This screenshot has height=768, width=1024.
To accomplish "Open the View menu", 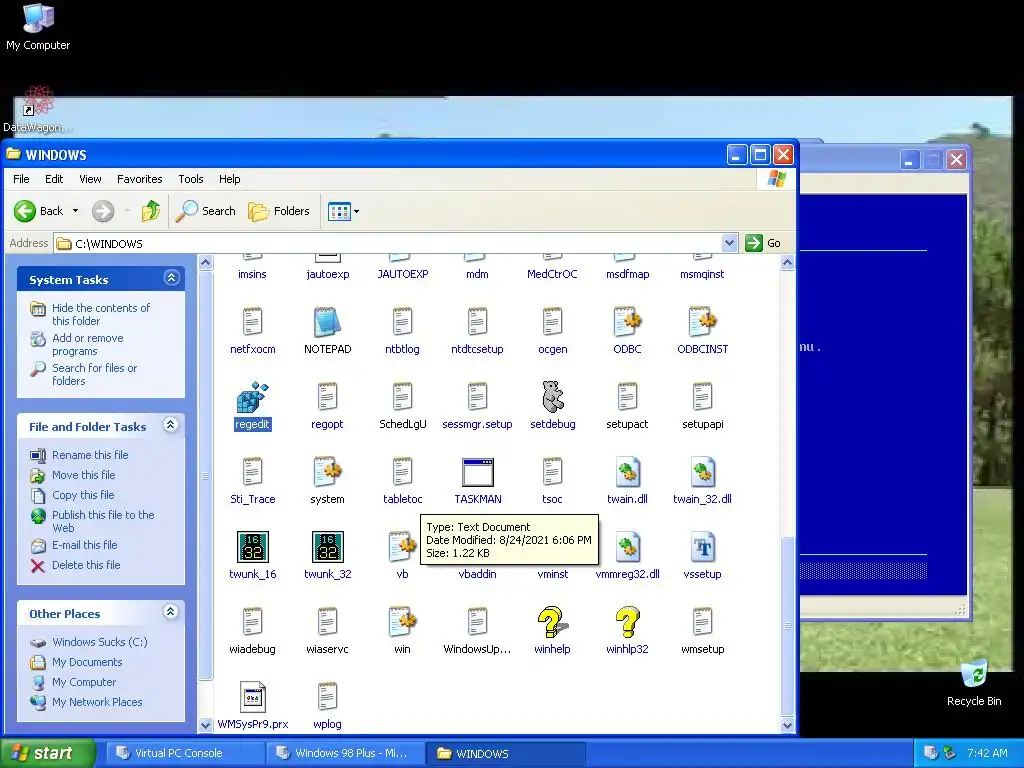I will [90, 179].
